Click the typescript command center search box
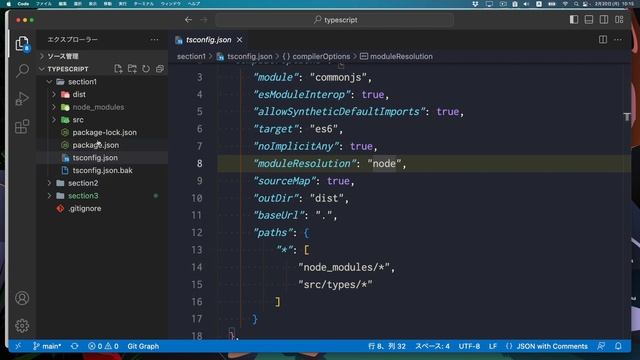The image size is (640, 360). [335, 20]
